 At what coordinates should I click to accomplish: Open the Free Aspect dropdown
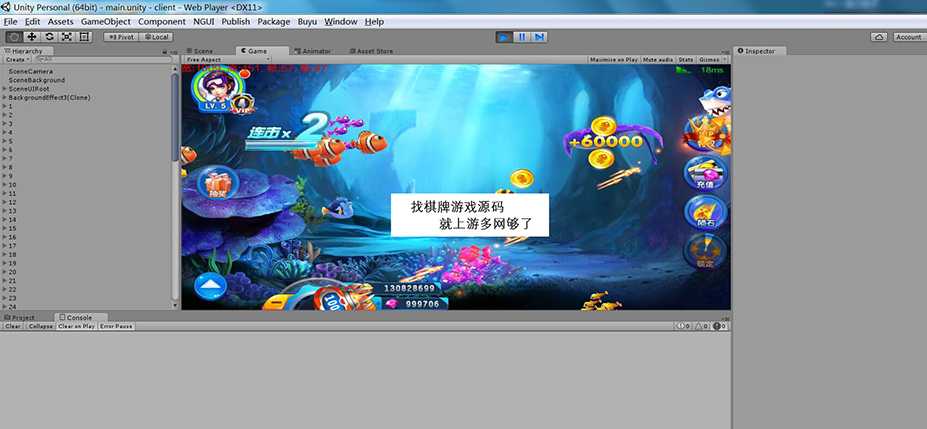(x=228, y=60)
